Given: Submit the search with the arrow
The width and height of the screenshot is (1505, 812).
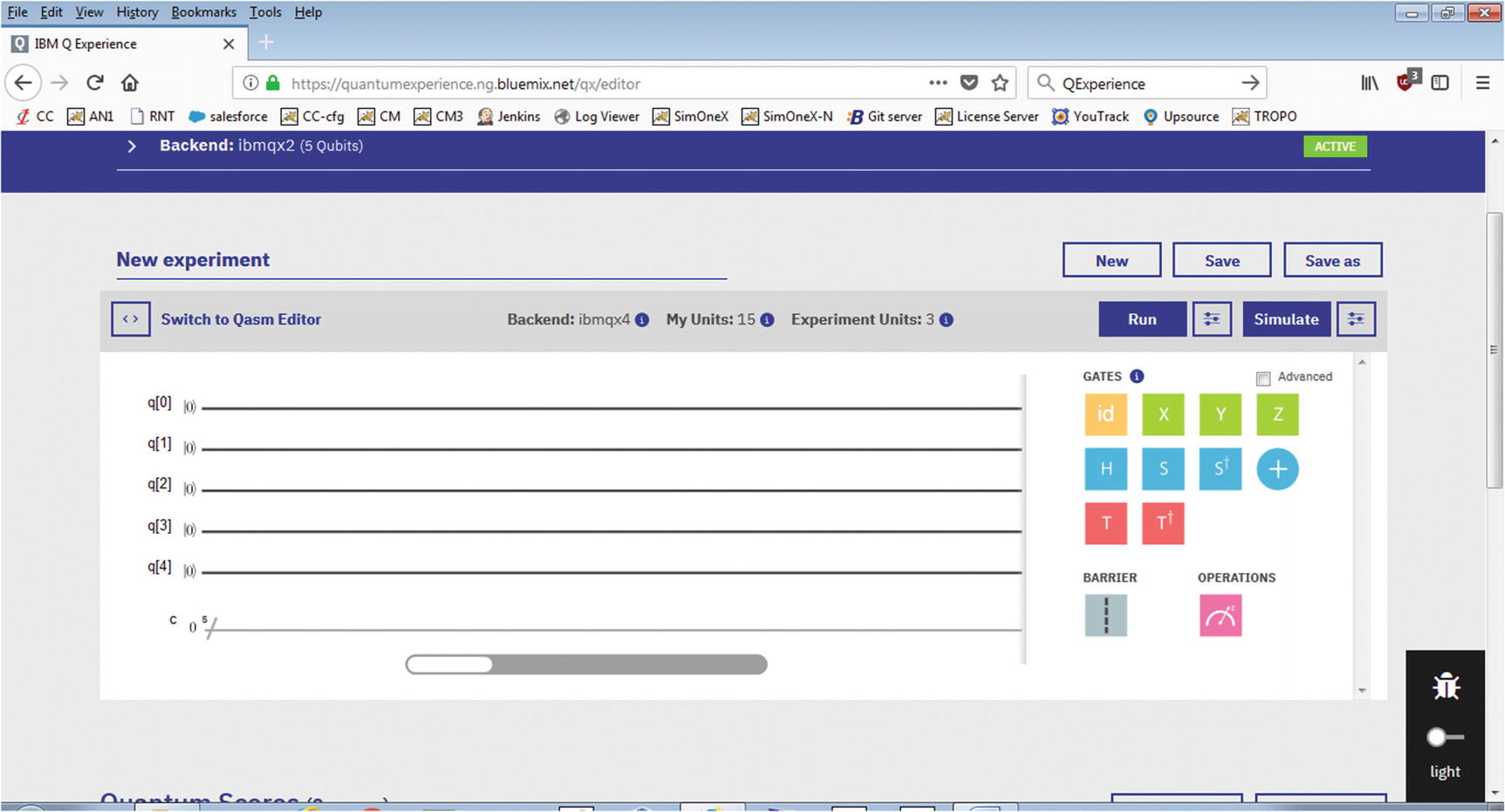Looking at the screenshot, I should pos(1250,83).
